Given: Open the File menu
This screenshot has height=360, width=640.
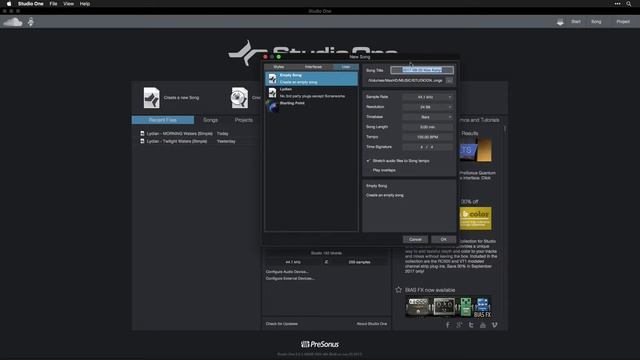Looking at the screenshot, I should (x=53, y=4).
